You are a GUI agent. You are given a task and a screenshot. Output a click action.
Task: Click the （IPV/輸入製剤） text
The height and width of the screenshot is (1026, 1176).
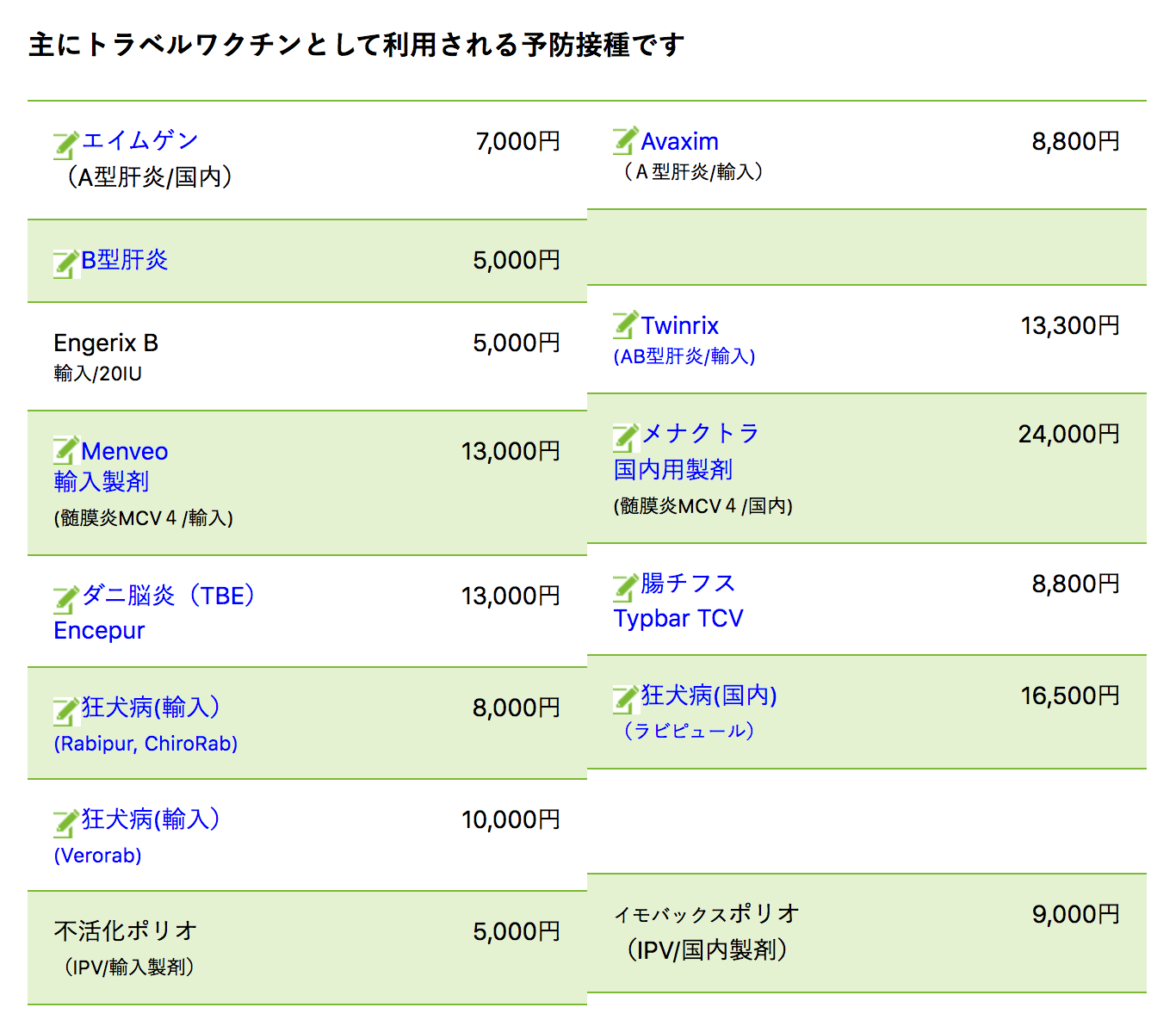pyautogui.click(x=129, y=967)
